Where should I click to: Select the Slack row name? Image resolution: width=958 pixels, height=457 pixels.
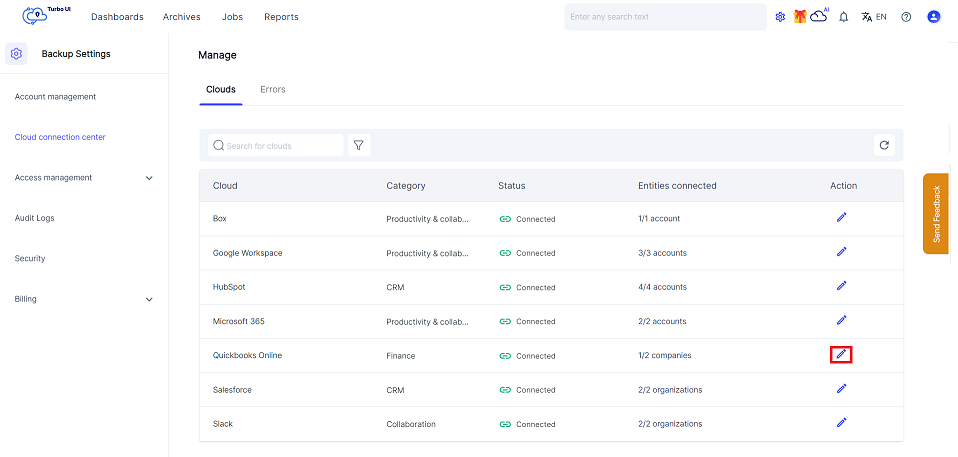222,423
